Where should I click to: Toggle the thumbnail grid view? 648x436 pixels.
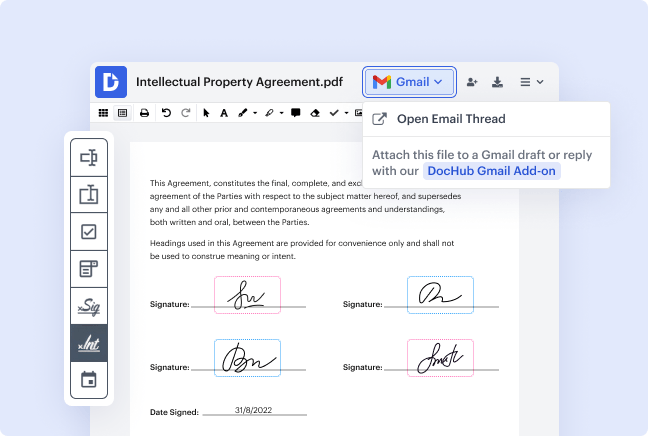[x=103, y=113]
